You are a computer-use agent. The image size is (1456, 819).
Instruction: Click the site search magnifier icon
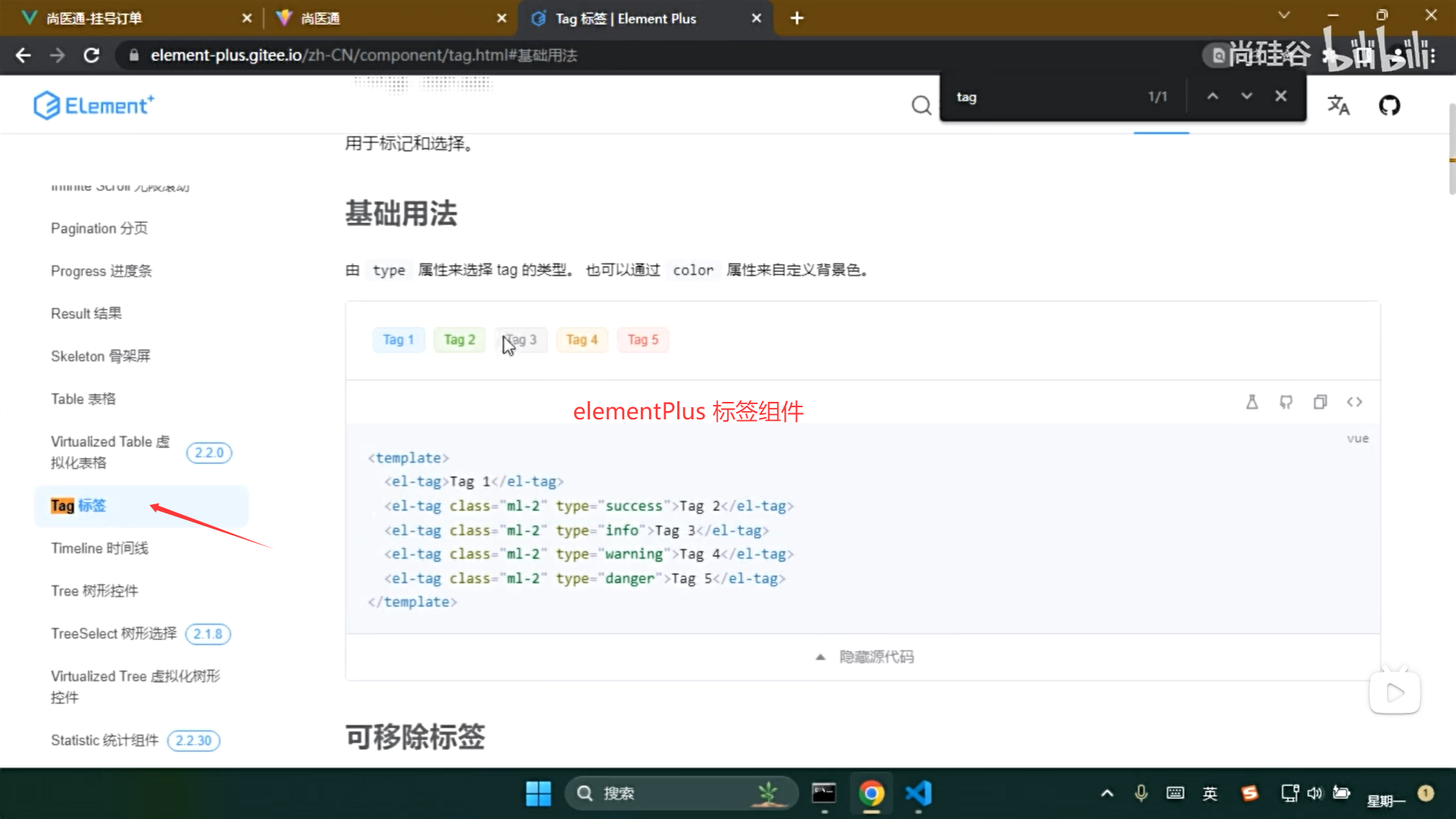coord(921,105)
